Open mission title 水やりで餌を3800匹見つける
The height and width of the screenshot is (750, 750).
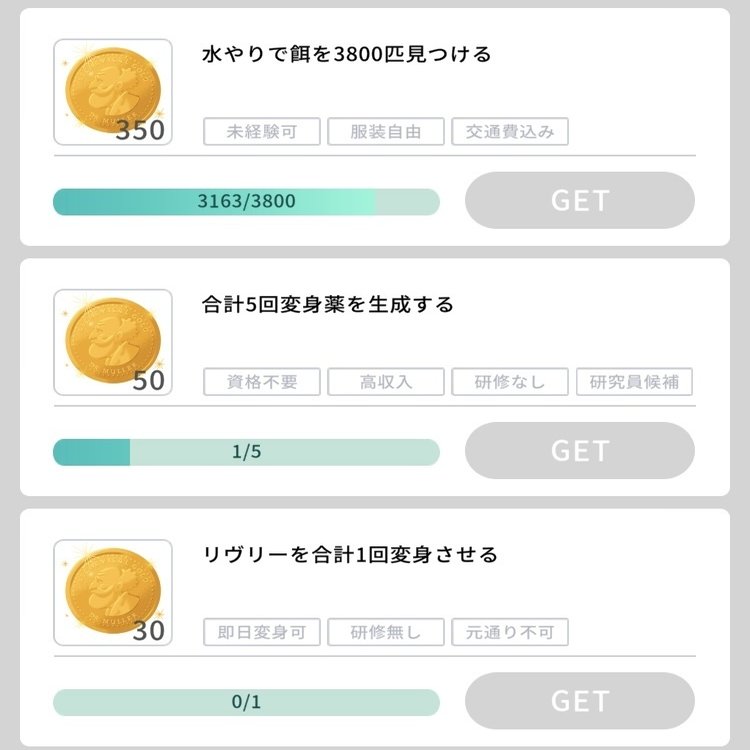[x=347, y=55]
